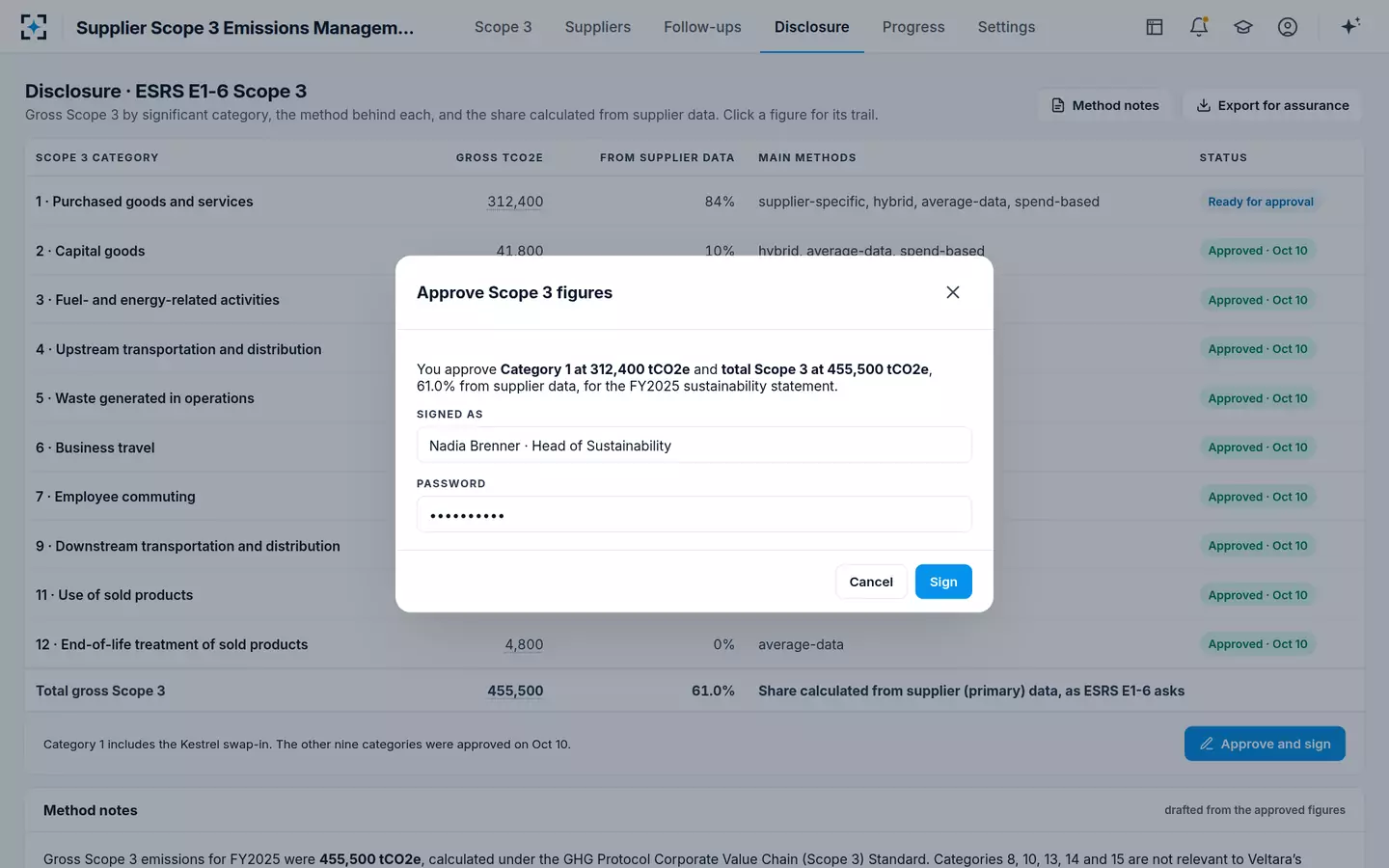Open the notifications bell
1389x868 pixels.
pos(1199,27)
